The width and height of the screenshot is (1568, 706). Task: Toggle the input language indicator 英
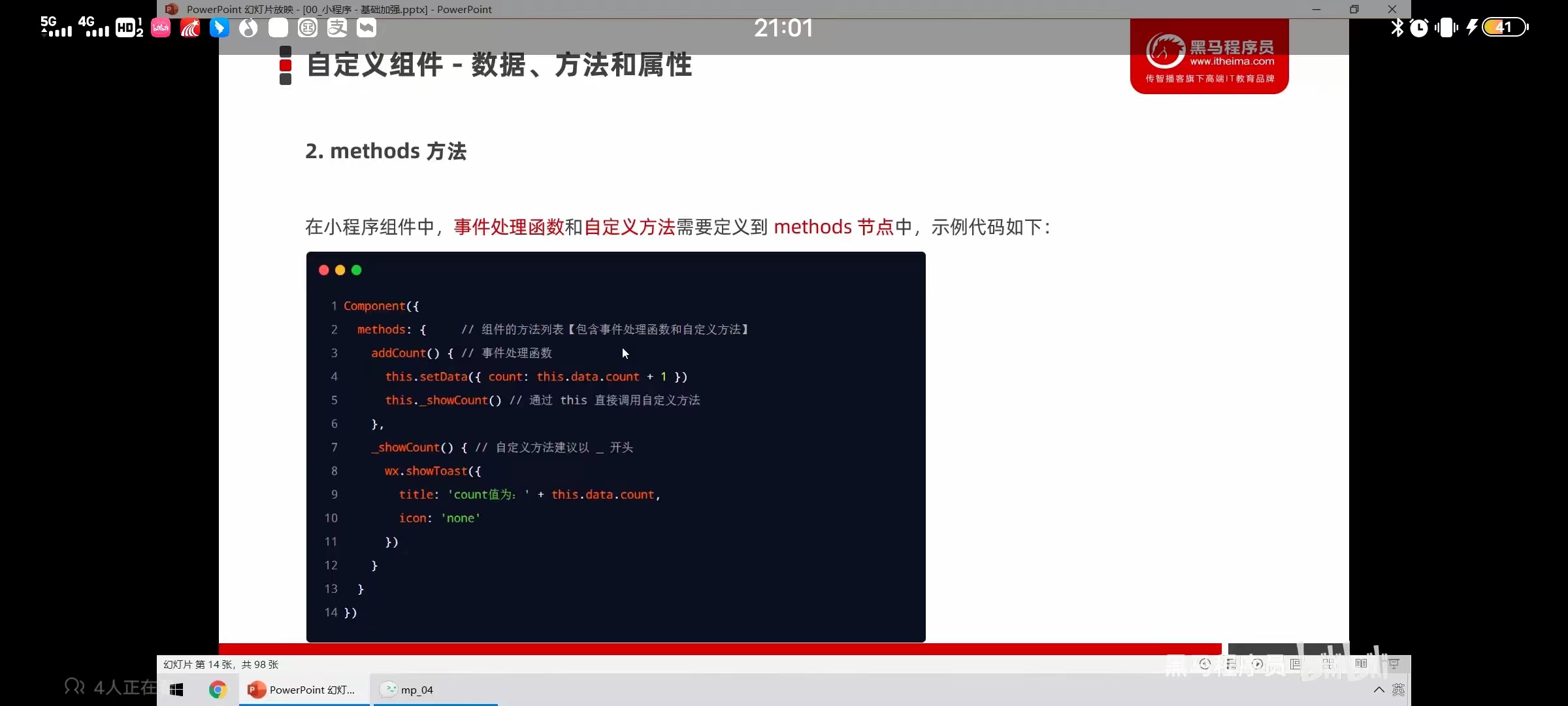1398,690
